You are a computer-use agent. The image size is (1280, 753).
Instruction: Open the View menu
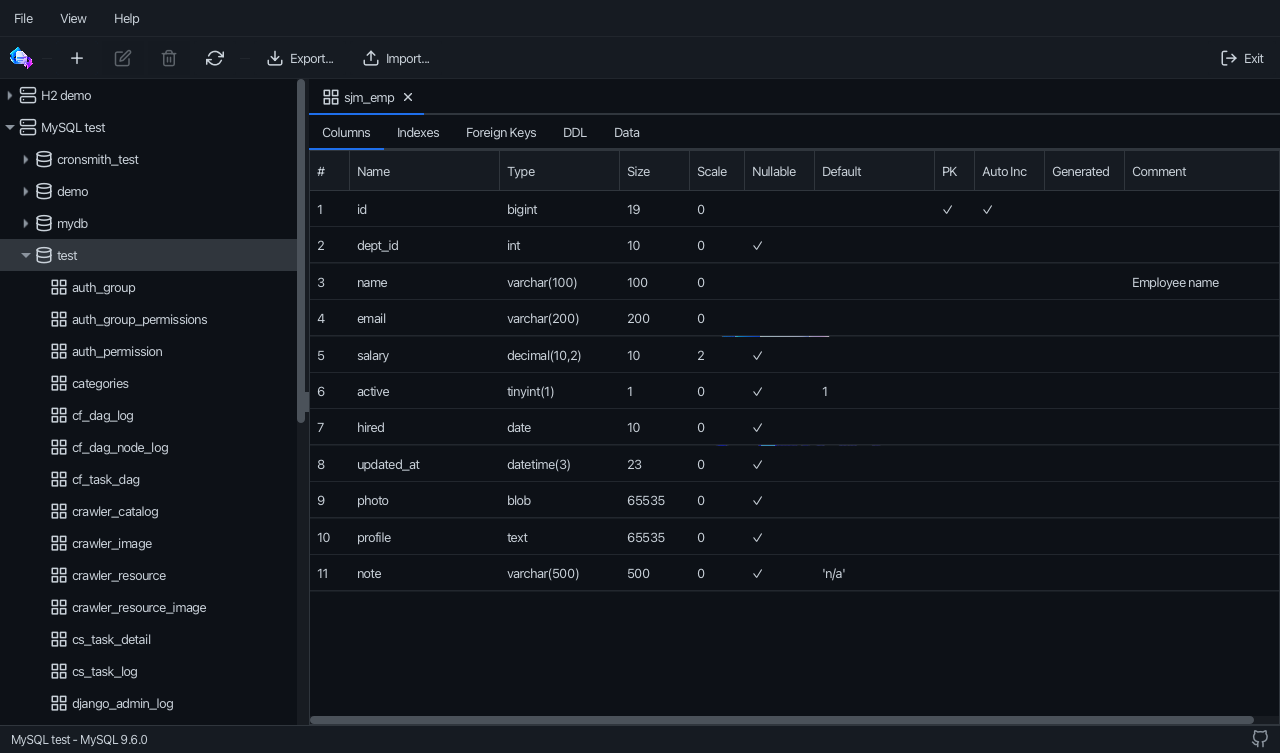coord(73,18)
